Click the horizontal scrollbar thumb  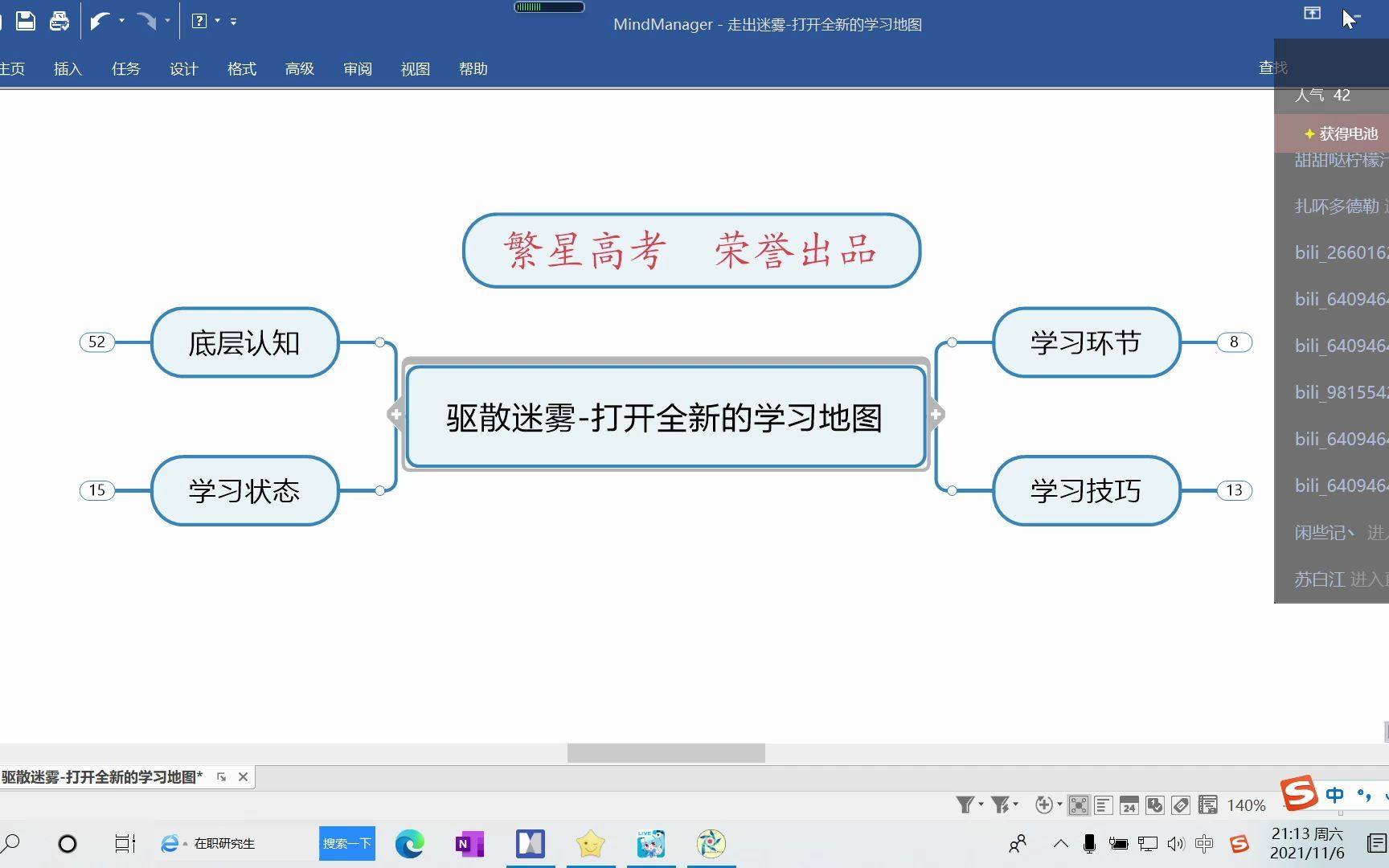click(x=666, y=753)
